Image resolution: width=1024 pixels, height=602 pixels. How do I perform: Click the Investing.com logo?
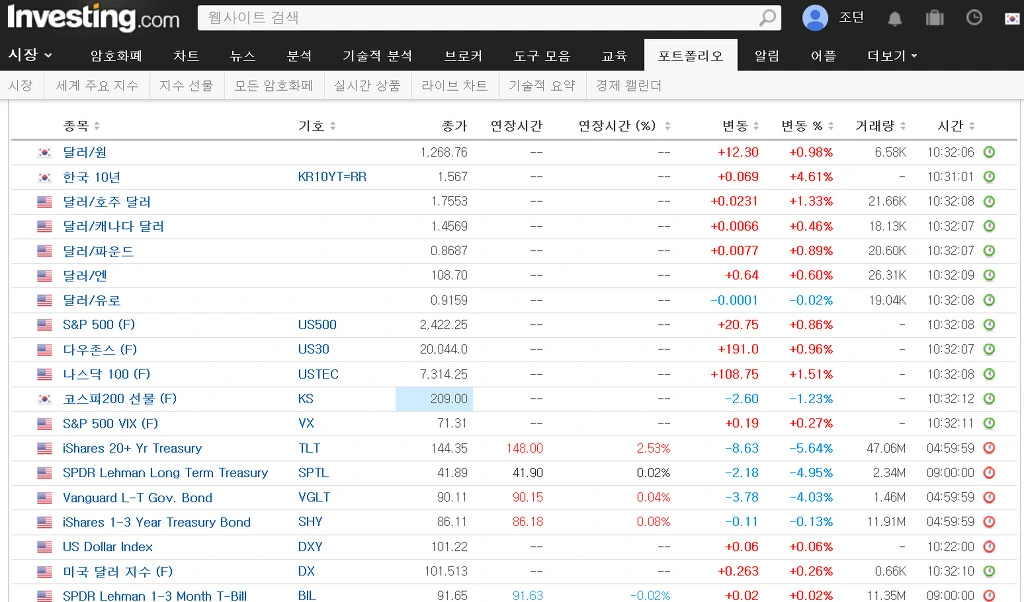click(x=93, y=17)
